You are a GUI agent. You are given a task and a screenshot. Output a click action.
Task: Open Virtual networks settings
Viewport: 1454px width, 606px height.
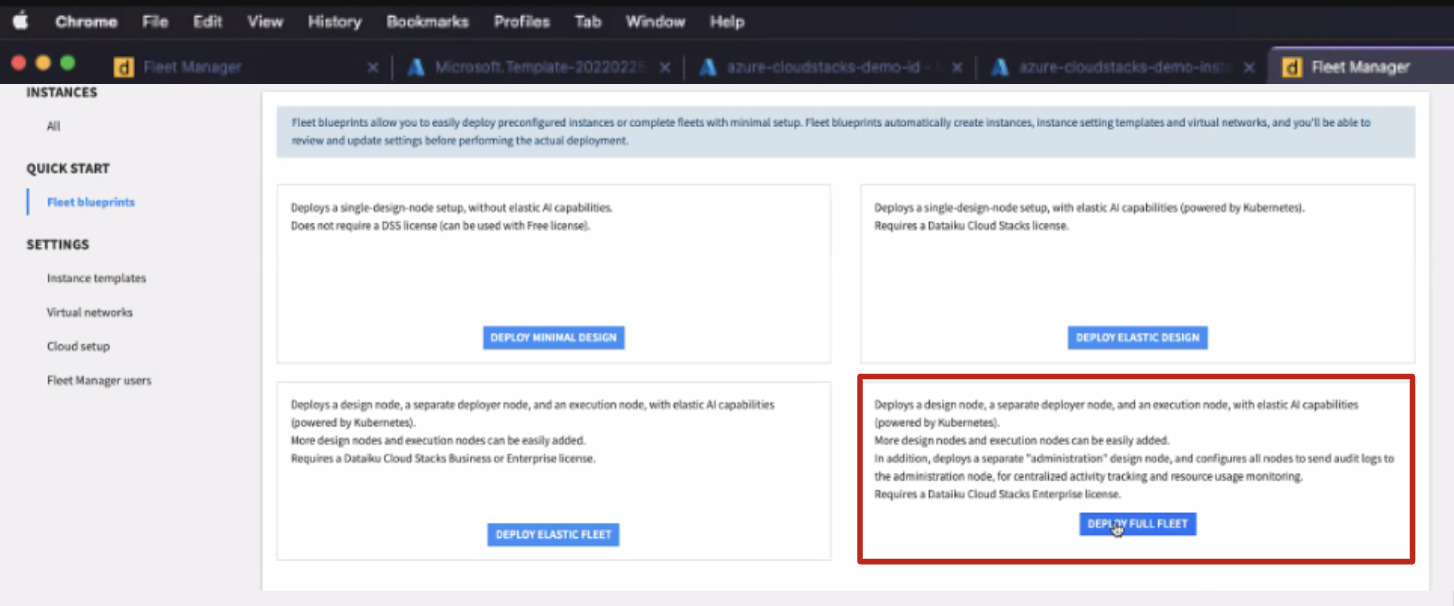[89, 312]
